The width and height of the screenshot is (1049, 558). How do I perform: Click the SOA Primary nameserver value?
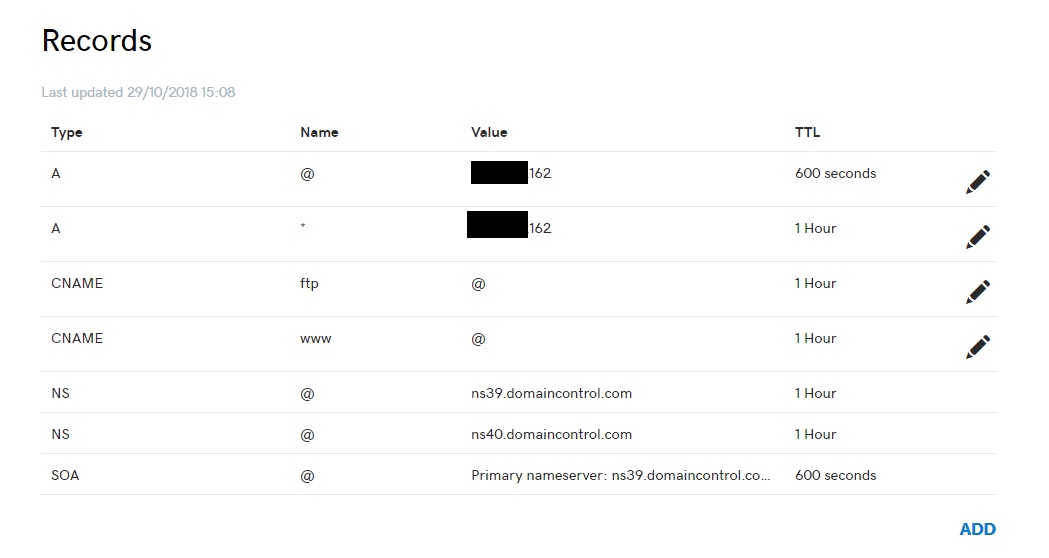tap(620, 475)
